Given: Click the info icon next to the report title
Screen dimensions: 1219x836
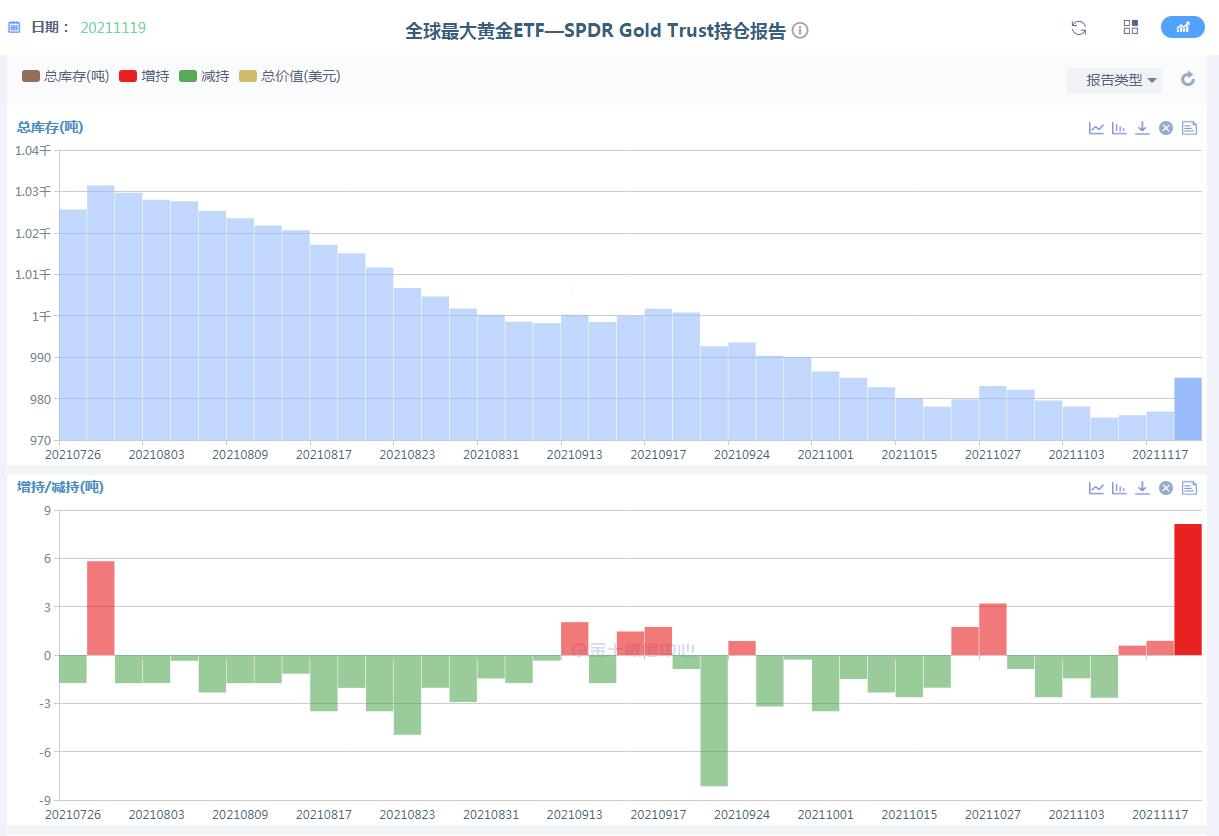Looking at the screenshot, I should 800,30.
